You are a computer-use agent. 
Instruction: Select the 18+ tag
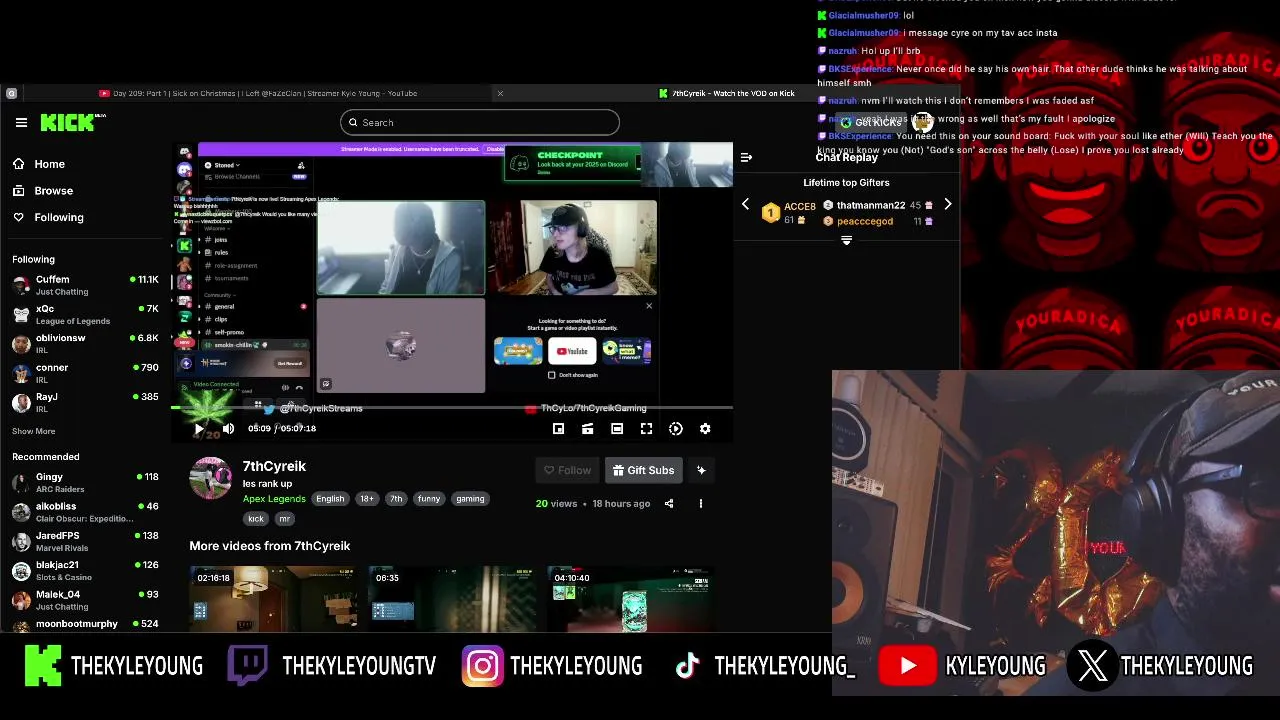point(366,499)
